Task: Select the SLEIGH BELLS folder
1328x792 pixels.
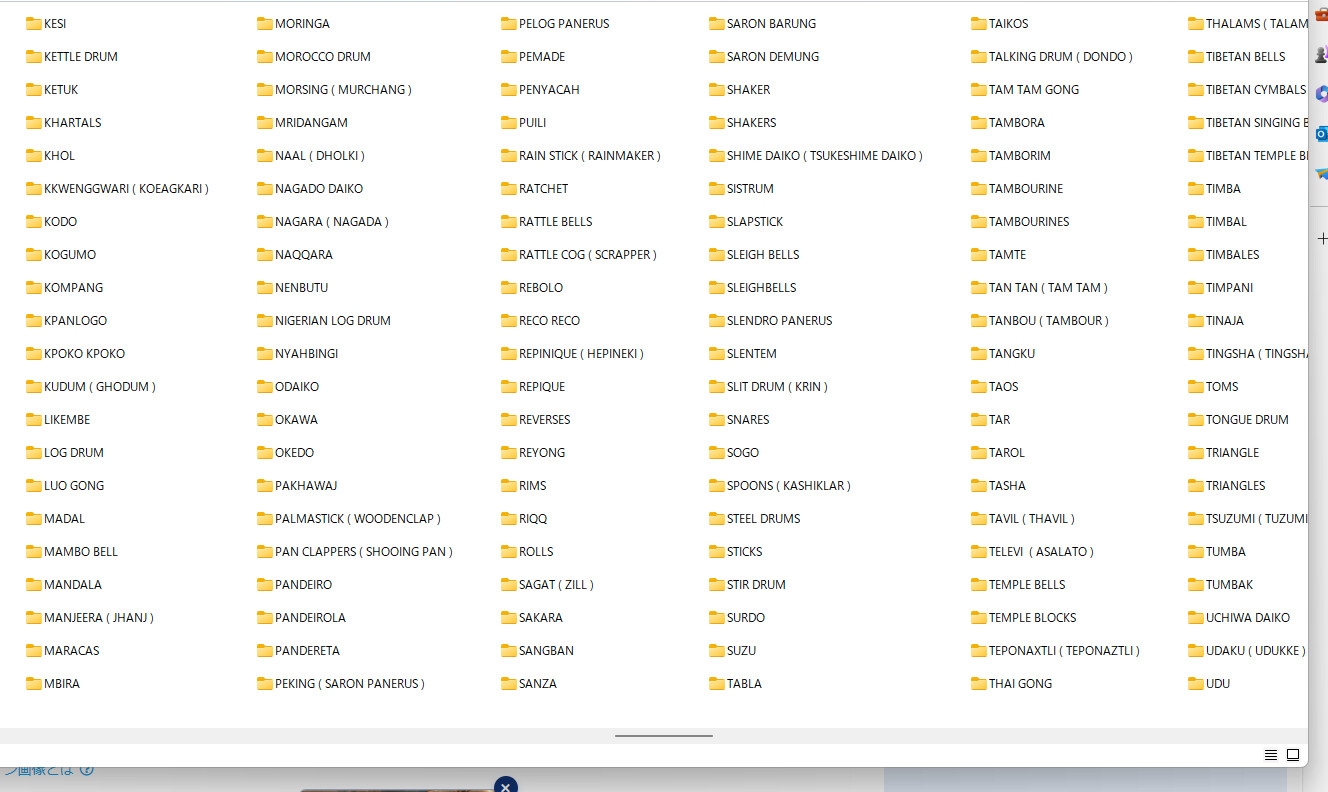Action: coord(754,255)
